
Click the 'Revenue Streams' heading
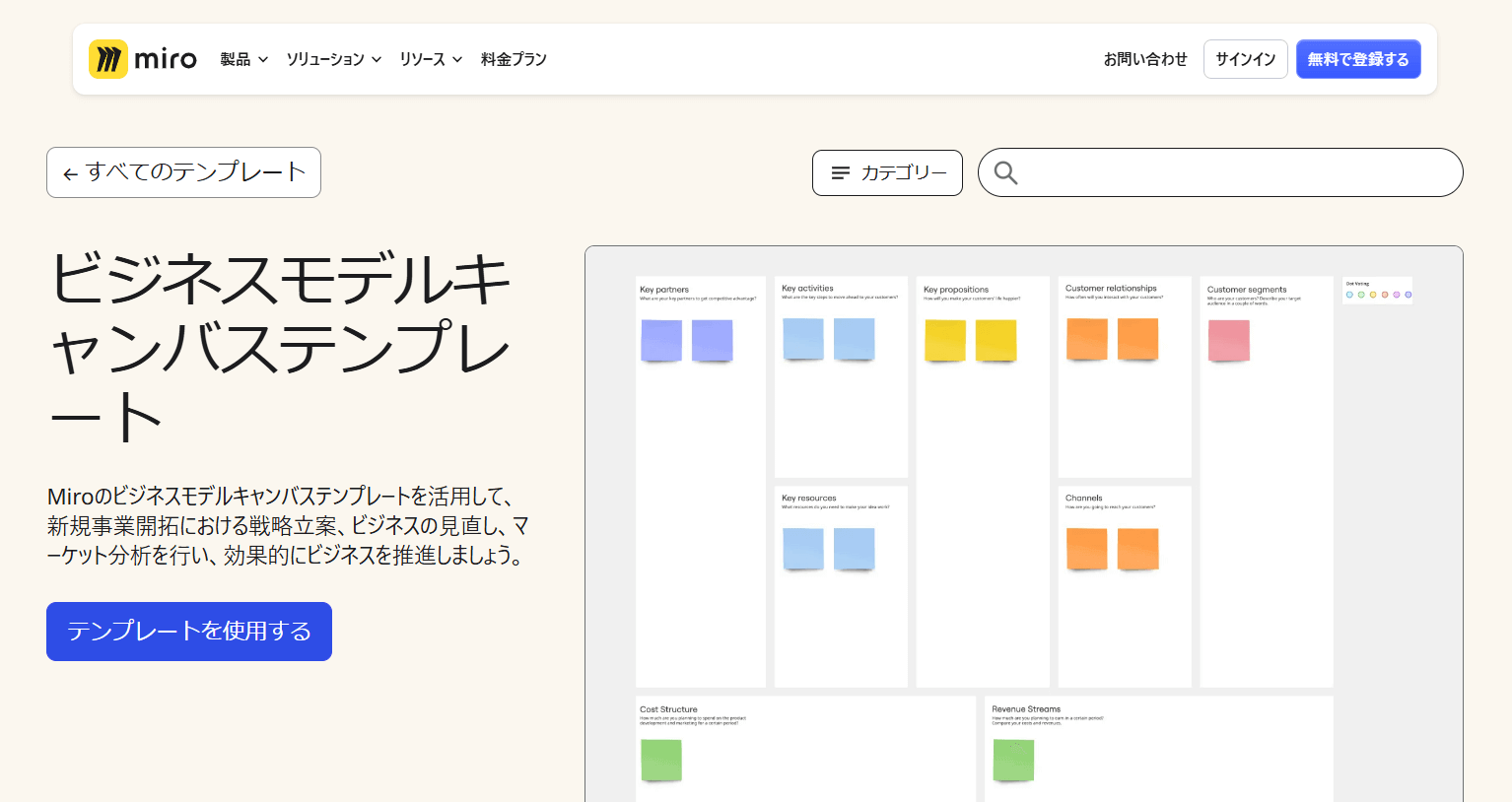tap(1026, 709)
